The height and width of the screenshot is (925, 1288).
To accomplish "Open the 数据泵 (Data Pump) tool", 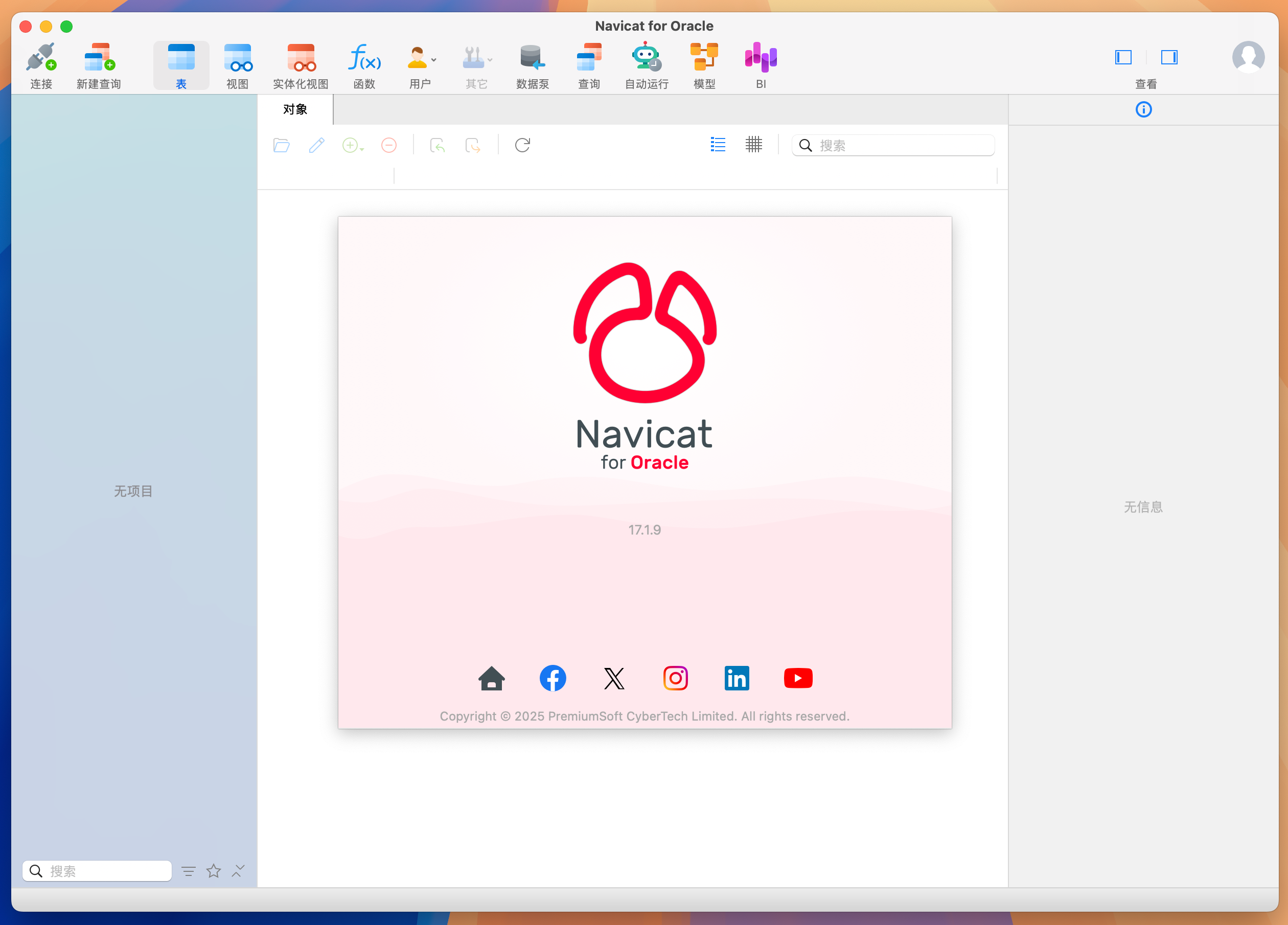I will tap(532, 63).
